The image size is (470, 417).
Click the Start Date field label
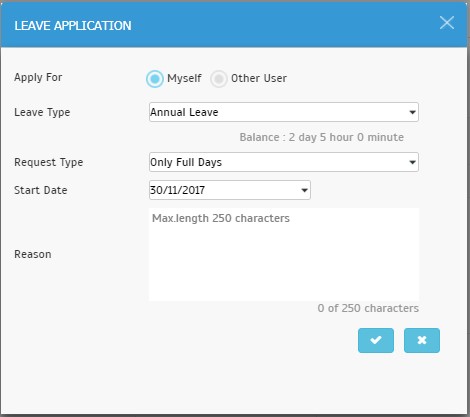41,190
